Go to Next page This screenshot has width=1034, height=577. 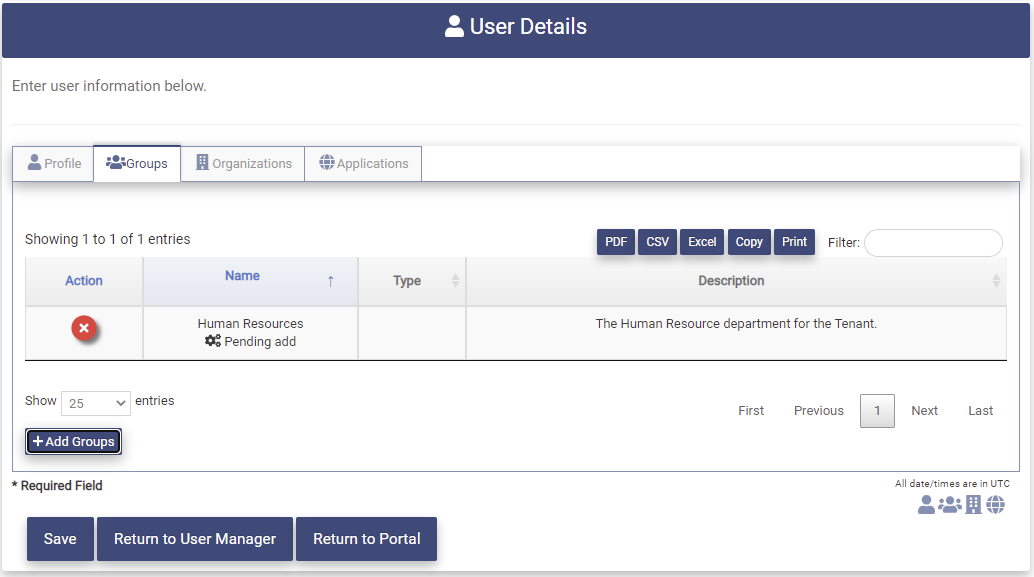pos(925,411)
